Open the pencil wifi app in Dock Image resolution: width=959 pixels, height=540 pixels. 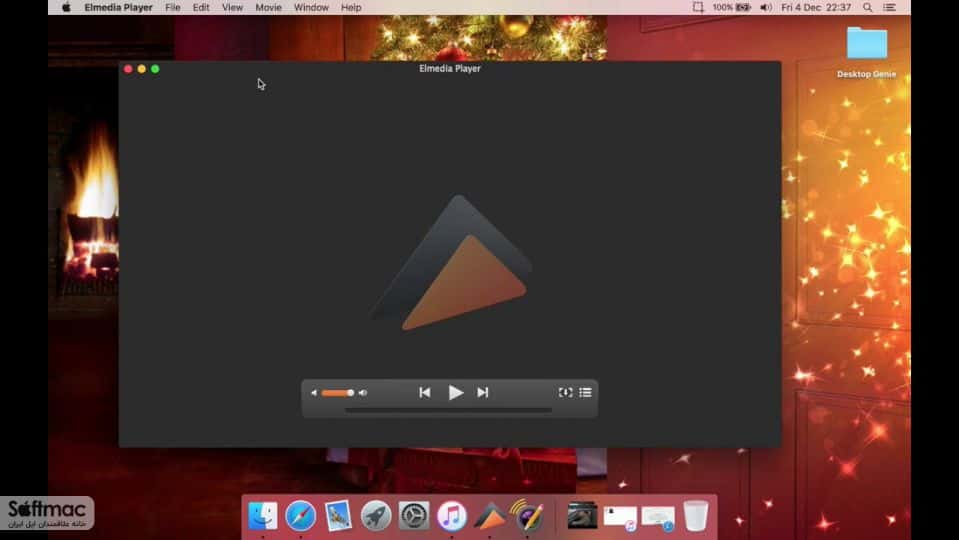[527, 516]
